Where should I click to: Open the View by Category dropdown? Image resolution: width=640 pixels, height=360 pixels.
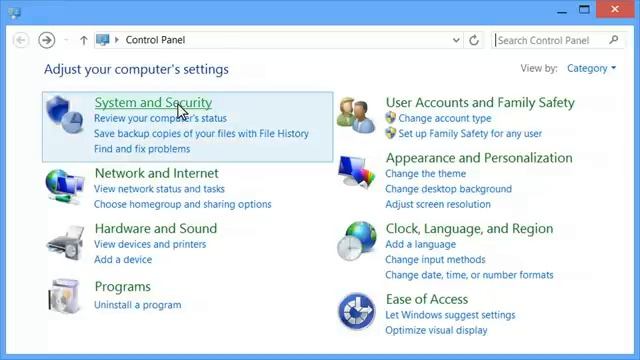click(x=591, y=69)
